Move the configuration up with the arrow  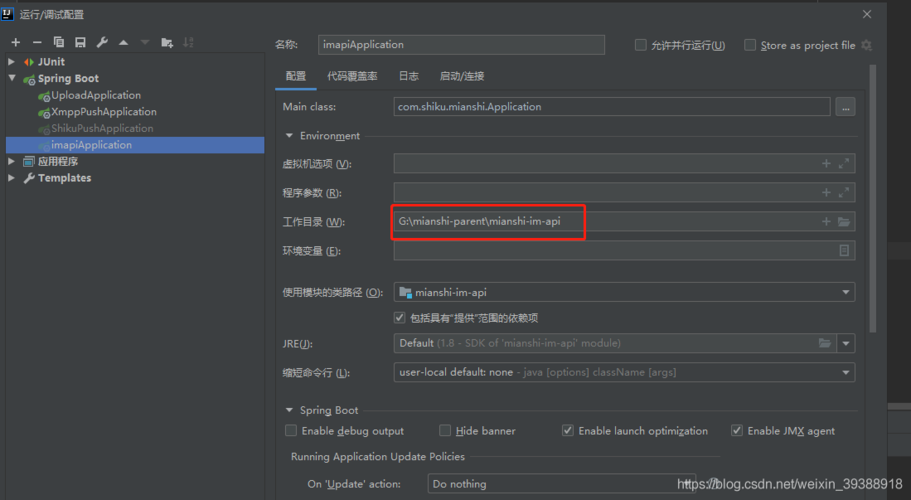tap(123, 42)
